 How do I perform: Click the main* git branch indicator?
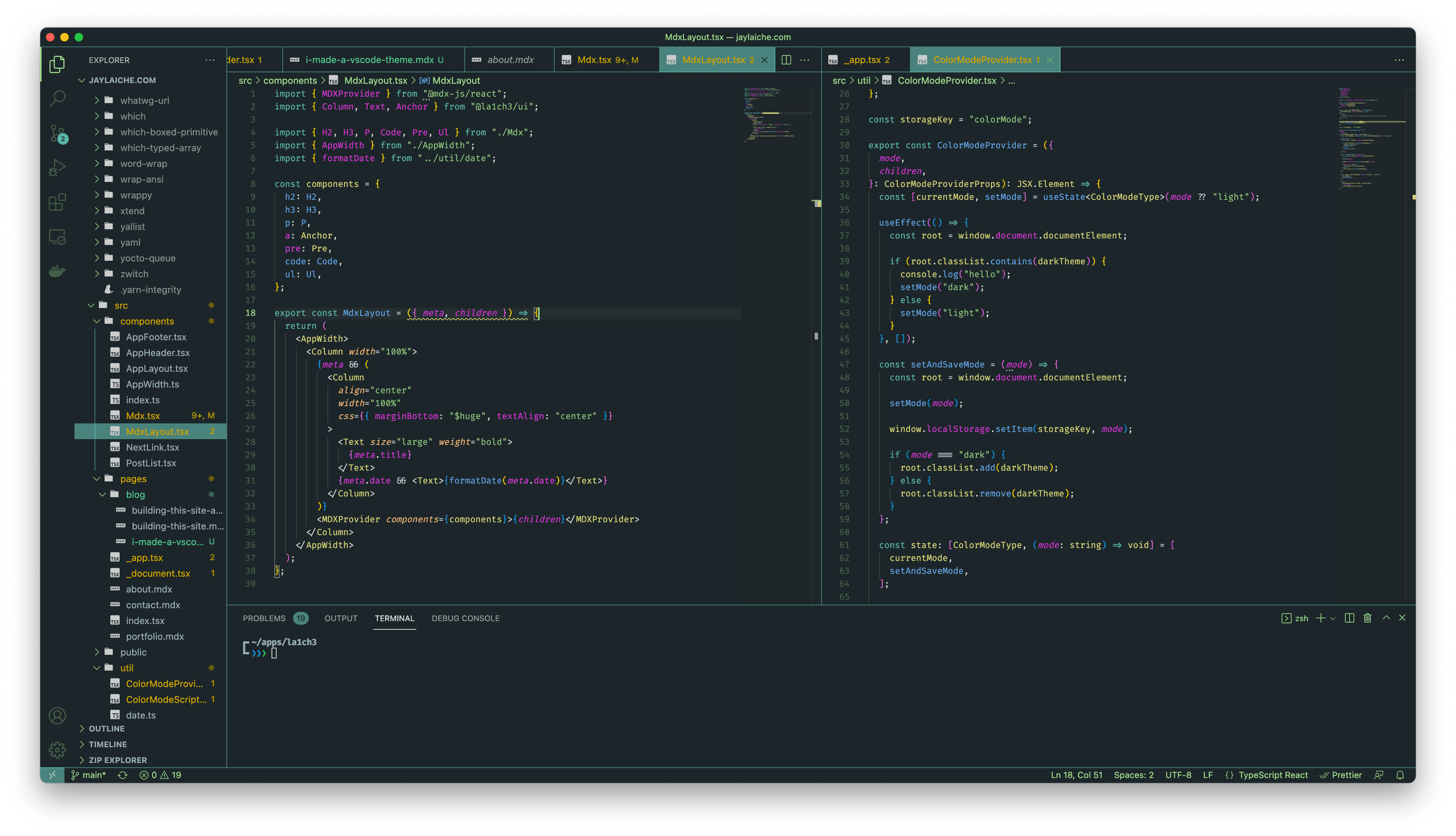pyautogui.click(x=88, y=775)
